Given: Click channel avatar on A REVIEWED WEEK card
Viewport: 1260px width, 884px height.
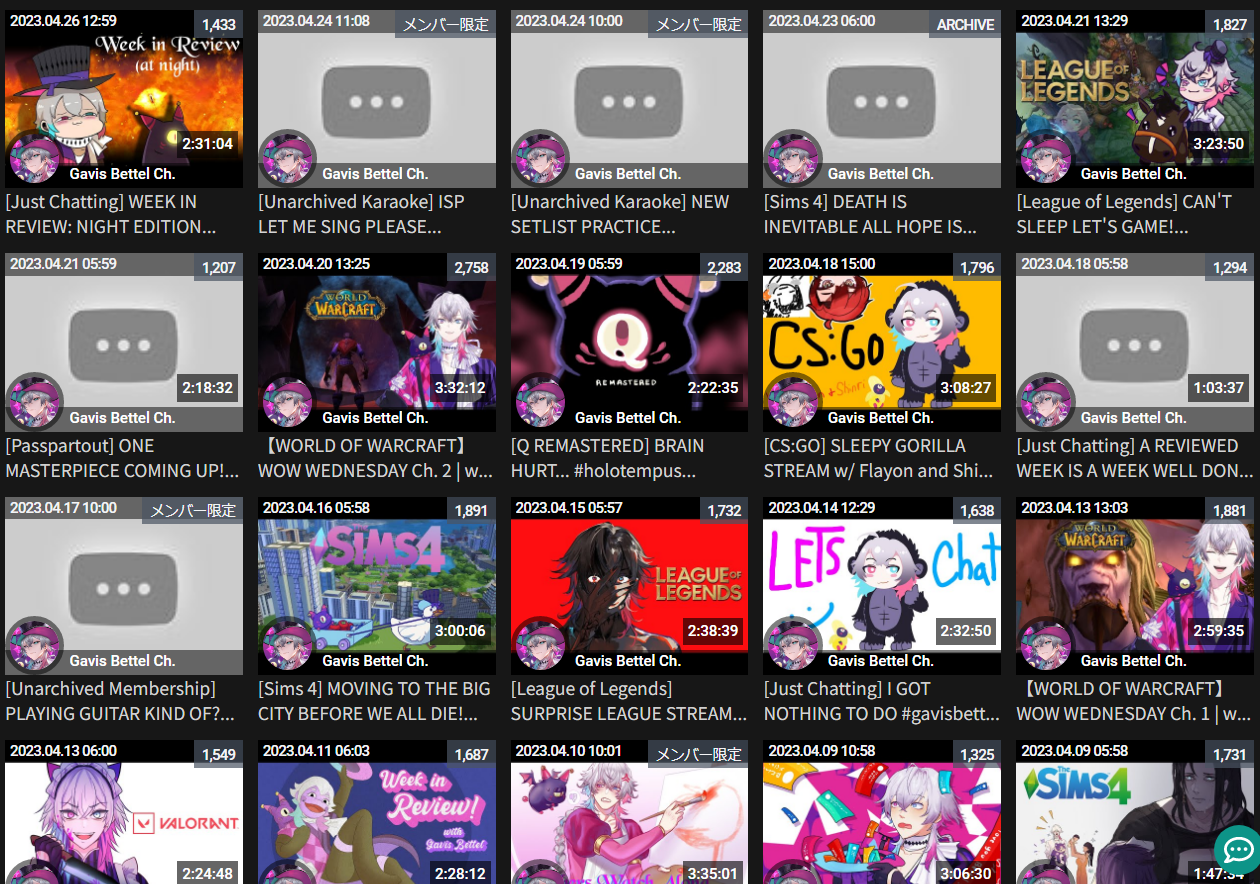Looking at the screenshot, I should 1047,402.
